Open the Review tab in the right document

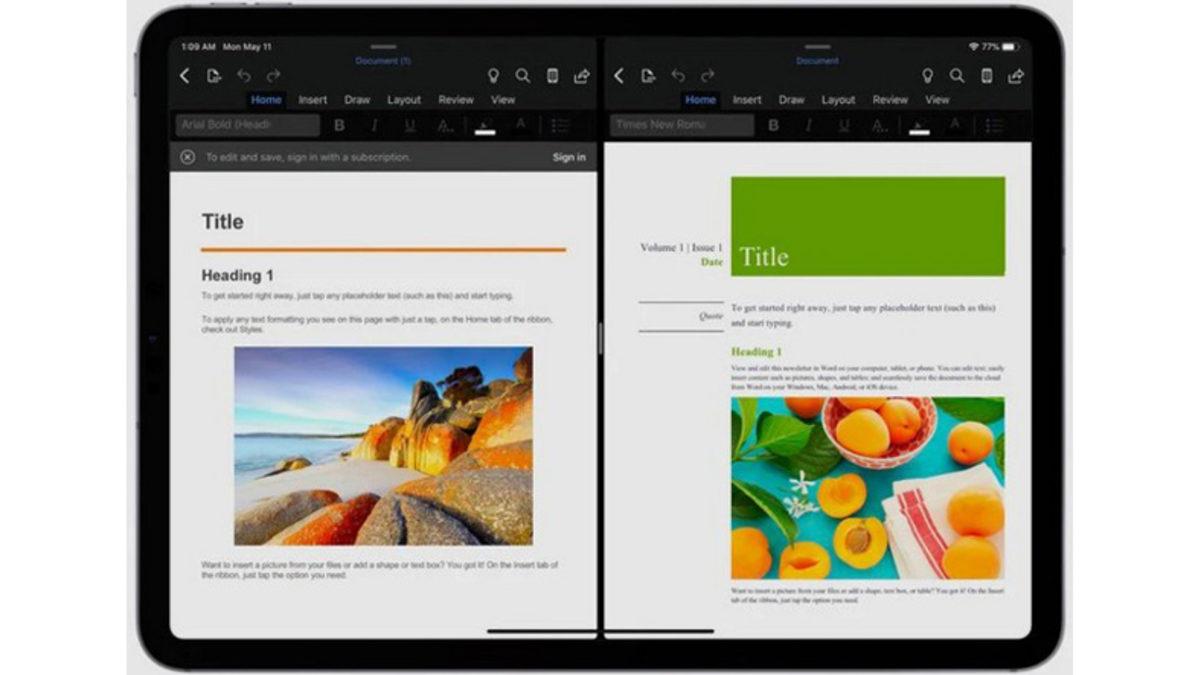click(890, 100)
